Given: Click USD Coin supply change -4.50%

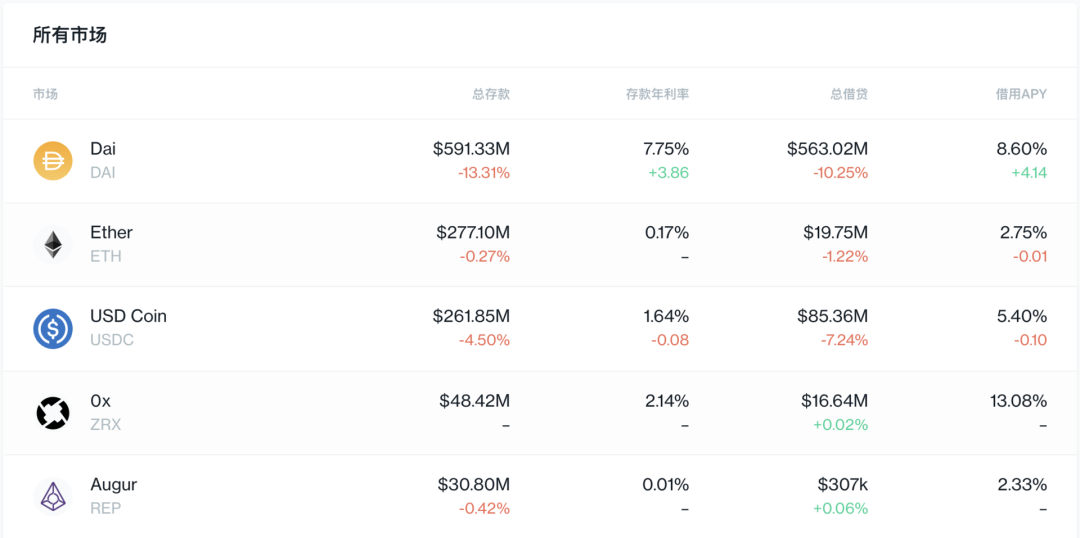Looking at the screenshot, I should (x=485, y=340).
